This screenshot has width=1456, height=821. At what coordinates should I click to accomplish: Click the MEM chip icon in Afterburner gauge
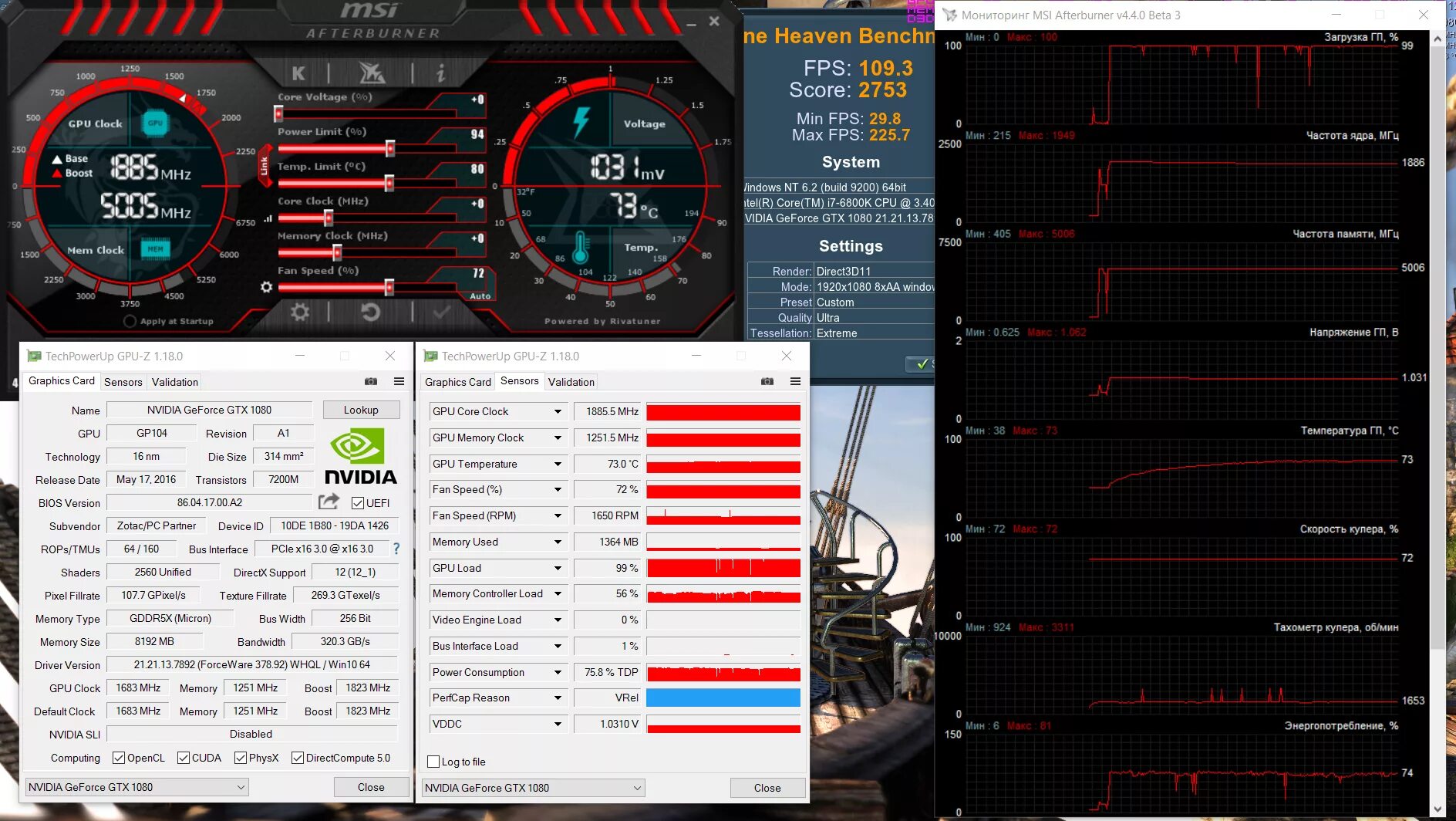[x=156, y=249]
